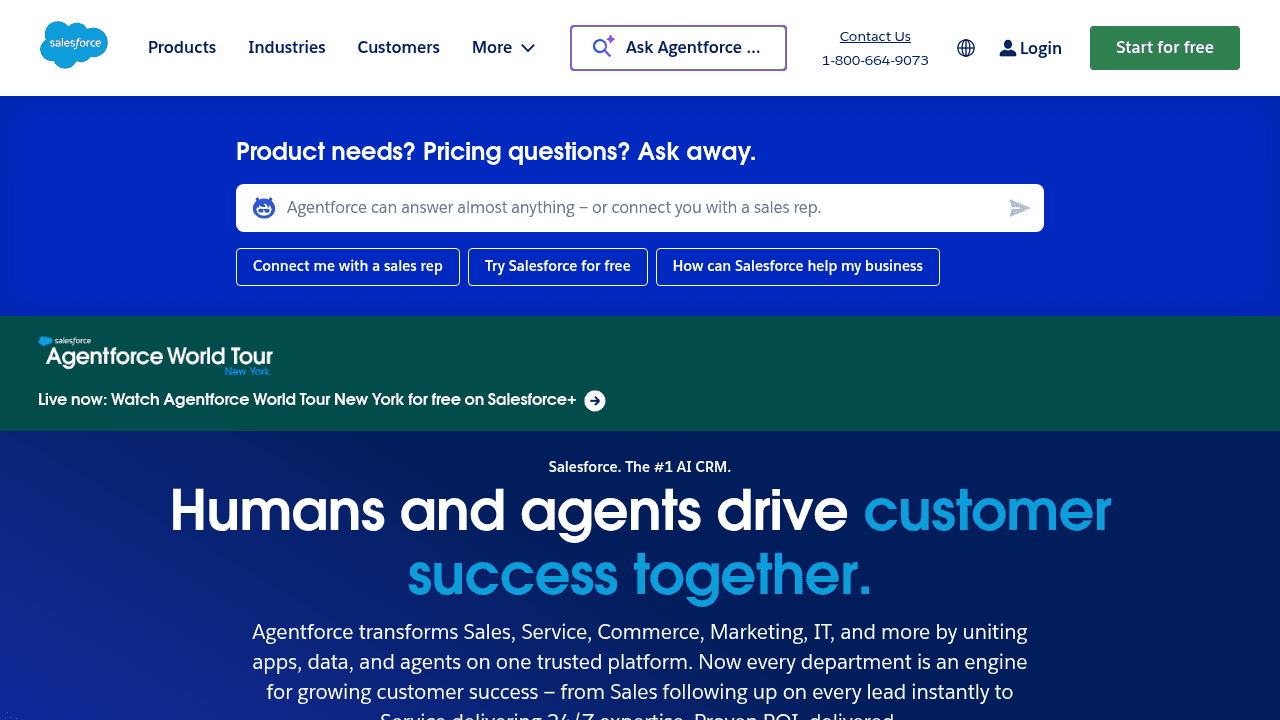The image size is (1280, 720).
Task: Select How can Salesforce help my business
Action: click(798, 267)
